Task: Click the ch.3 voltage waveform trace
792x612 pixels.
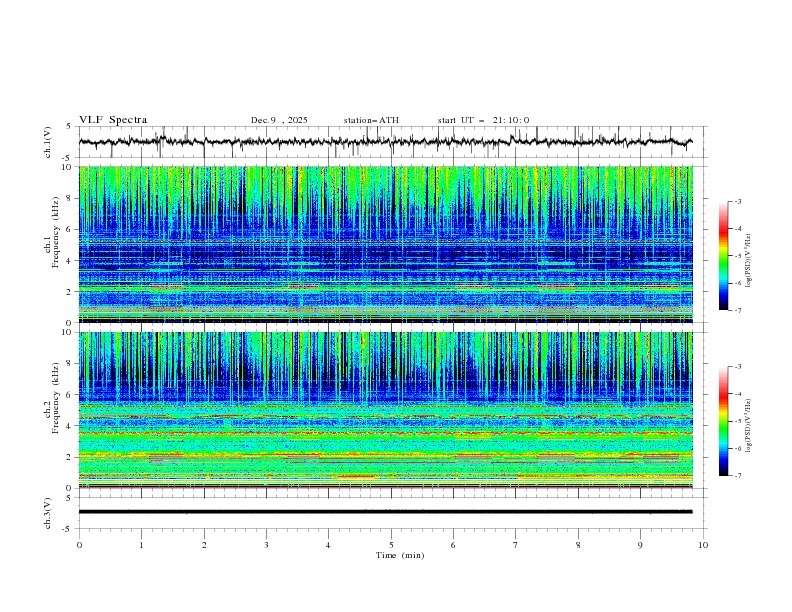Action: [x=386, y=512]
